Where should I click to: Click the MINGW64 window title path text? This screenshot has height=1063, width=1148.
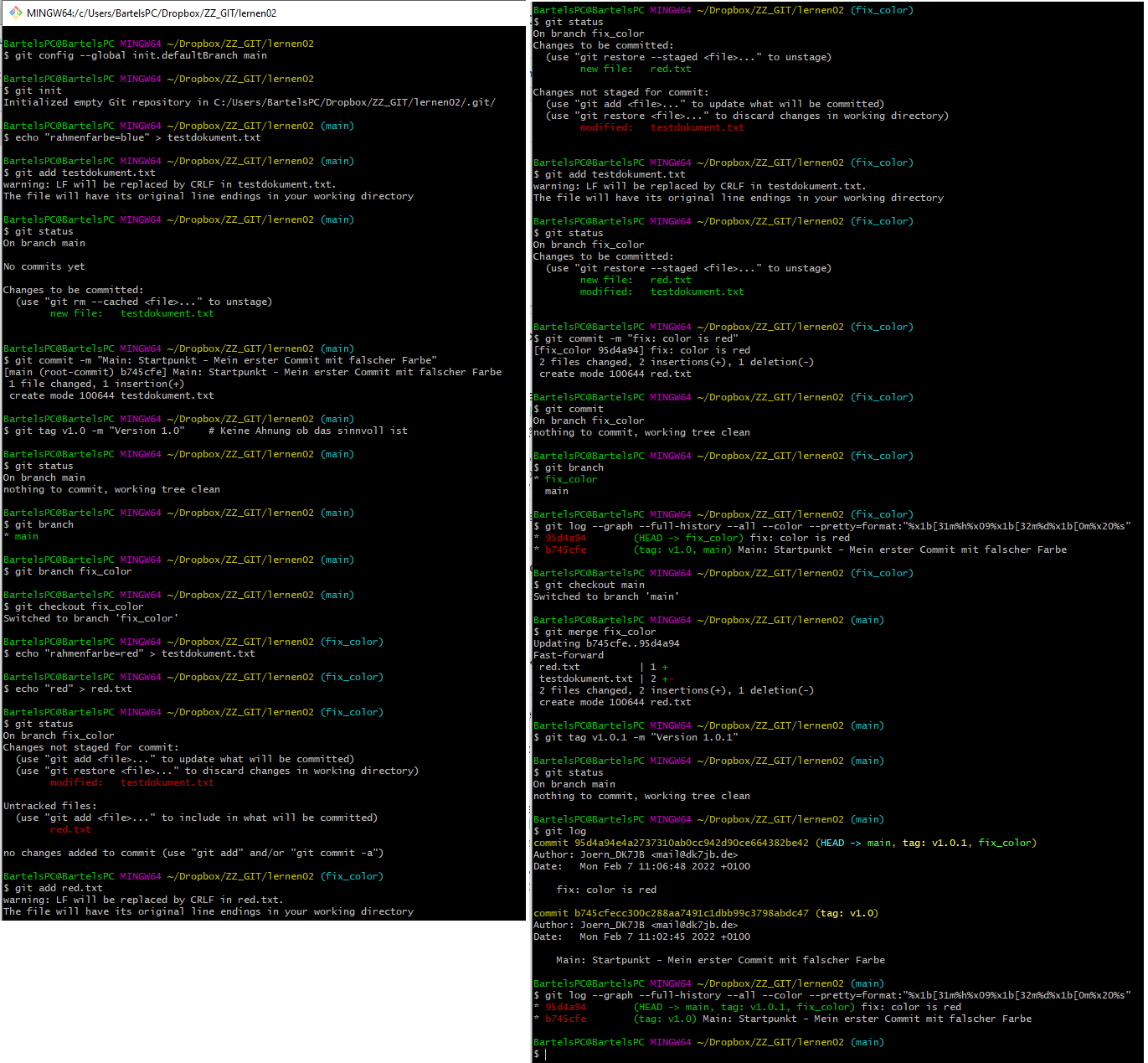(152, 13)
